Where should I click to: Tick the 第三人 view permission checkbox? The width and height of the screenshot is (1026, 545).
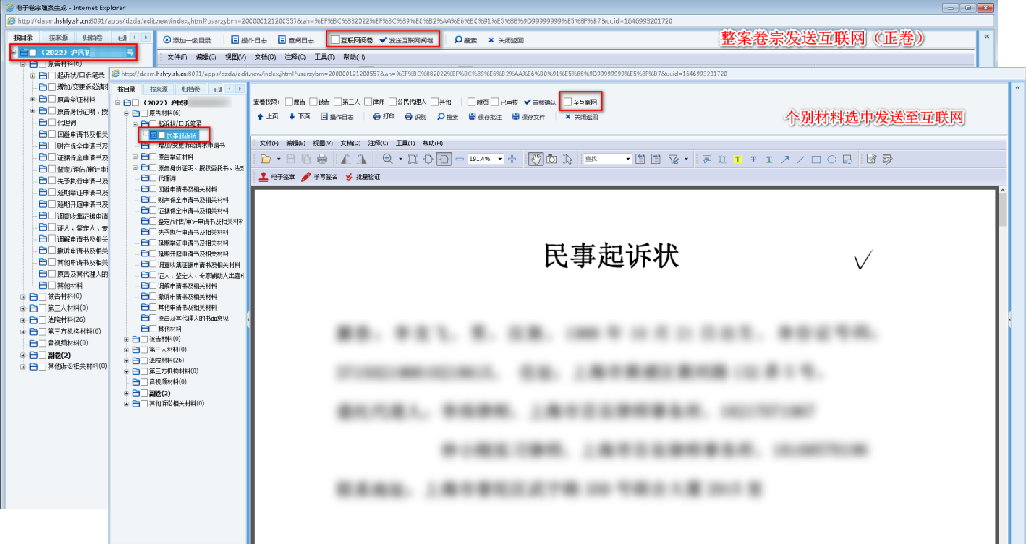(338, 101)
